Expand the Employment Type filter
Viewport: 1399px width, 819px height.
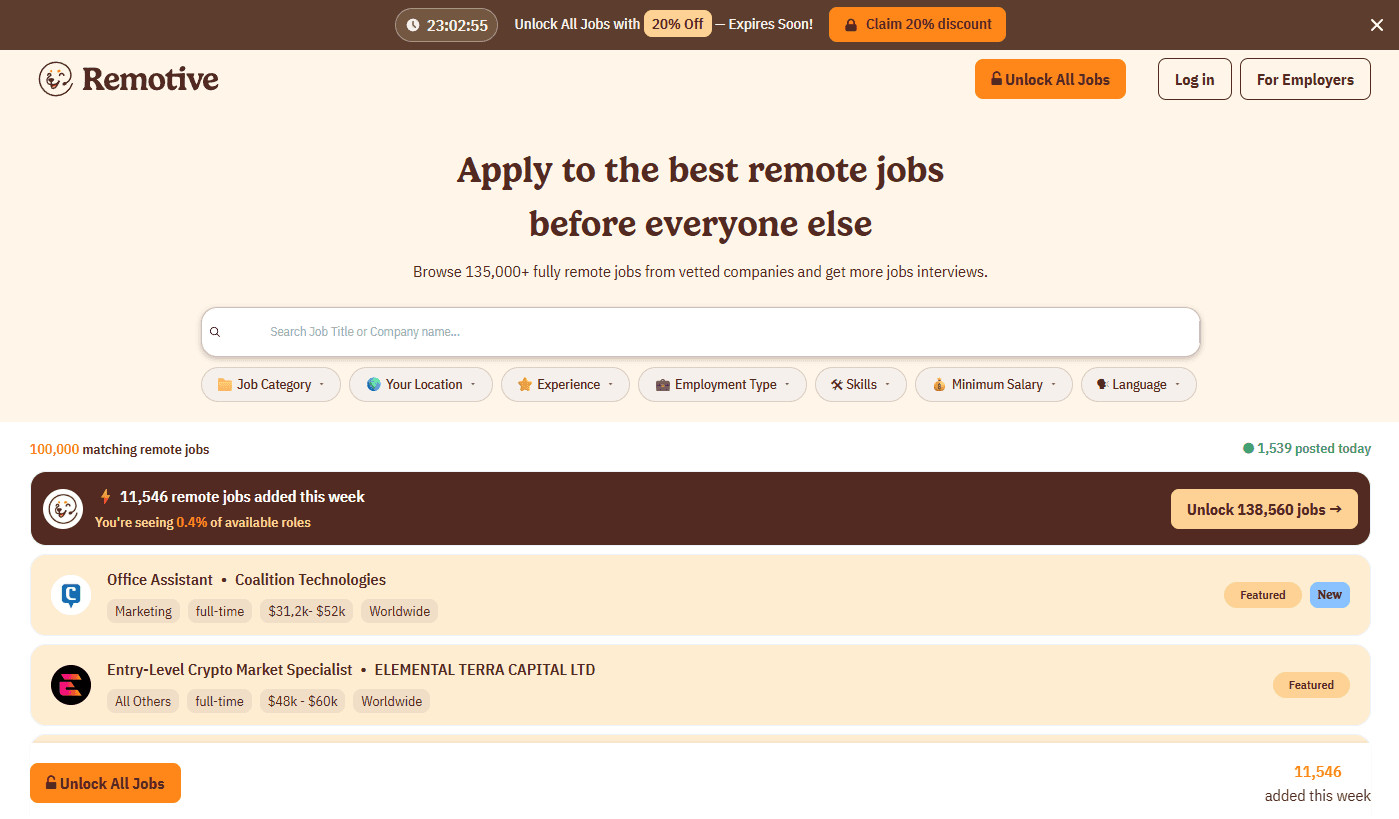coord(722,385)
